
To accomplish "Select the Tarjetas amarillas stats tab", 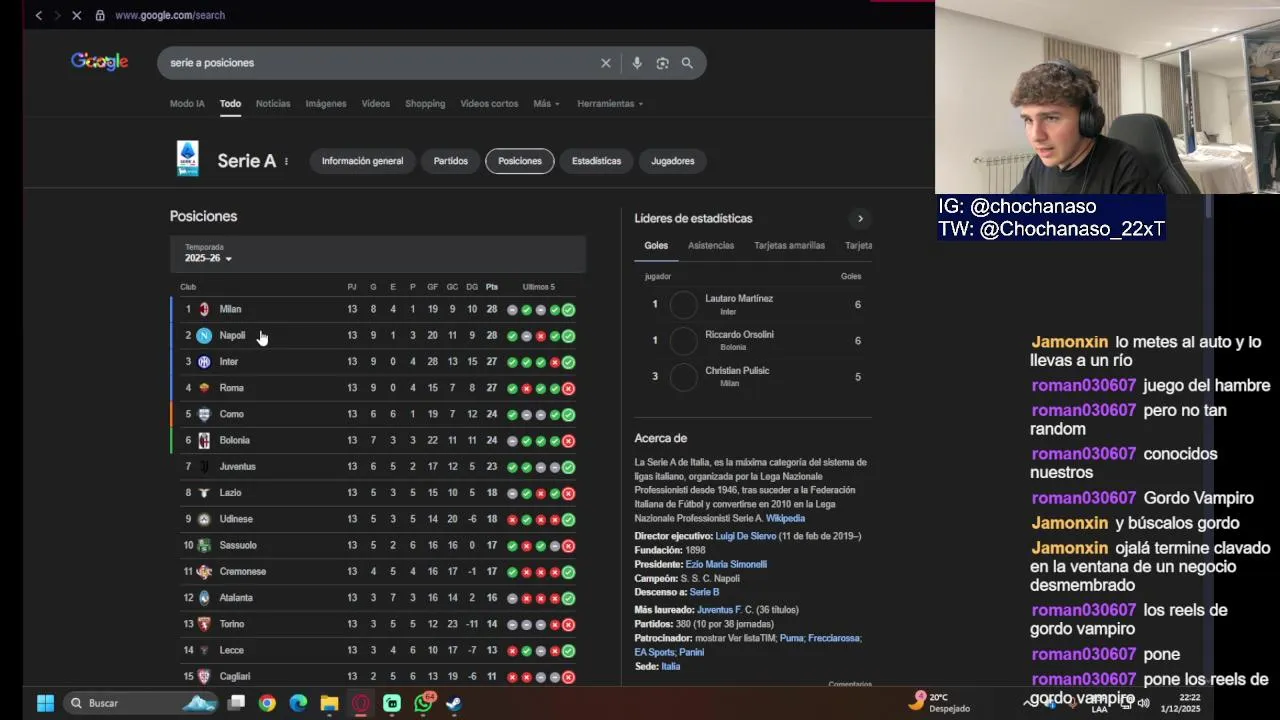I will [x=789, y=246].
